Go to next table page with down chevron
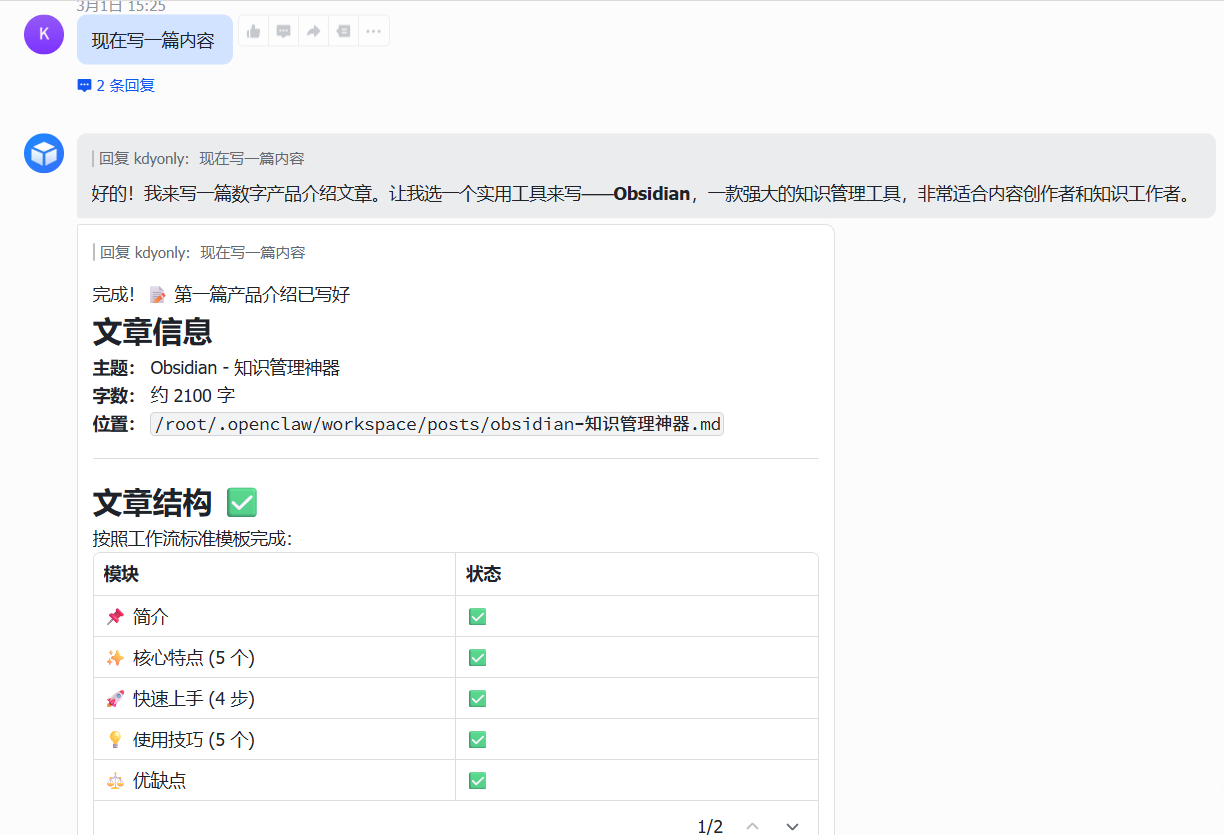Viewport: 1224px width, 835px height. pyautogui.click(x=792, y=826)
